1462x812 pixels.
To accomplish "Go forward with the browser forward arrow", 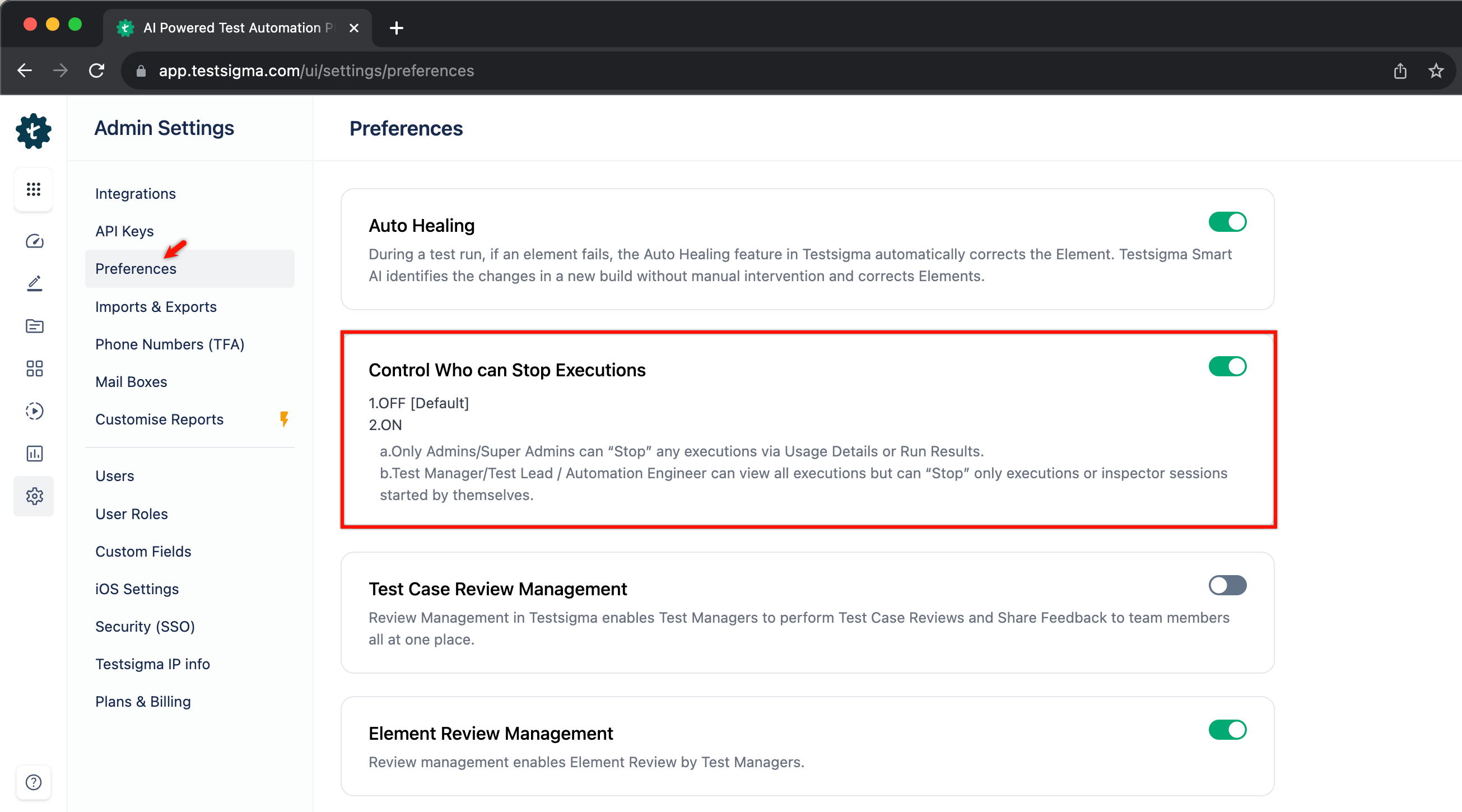I will (x=60, y=71).
